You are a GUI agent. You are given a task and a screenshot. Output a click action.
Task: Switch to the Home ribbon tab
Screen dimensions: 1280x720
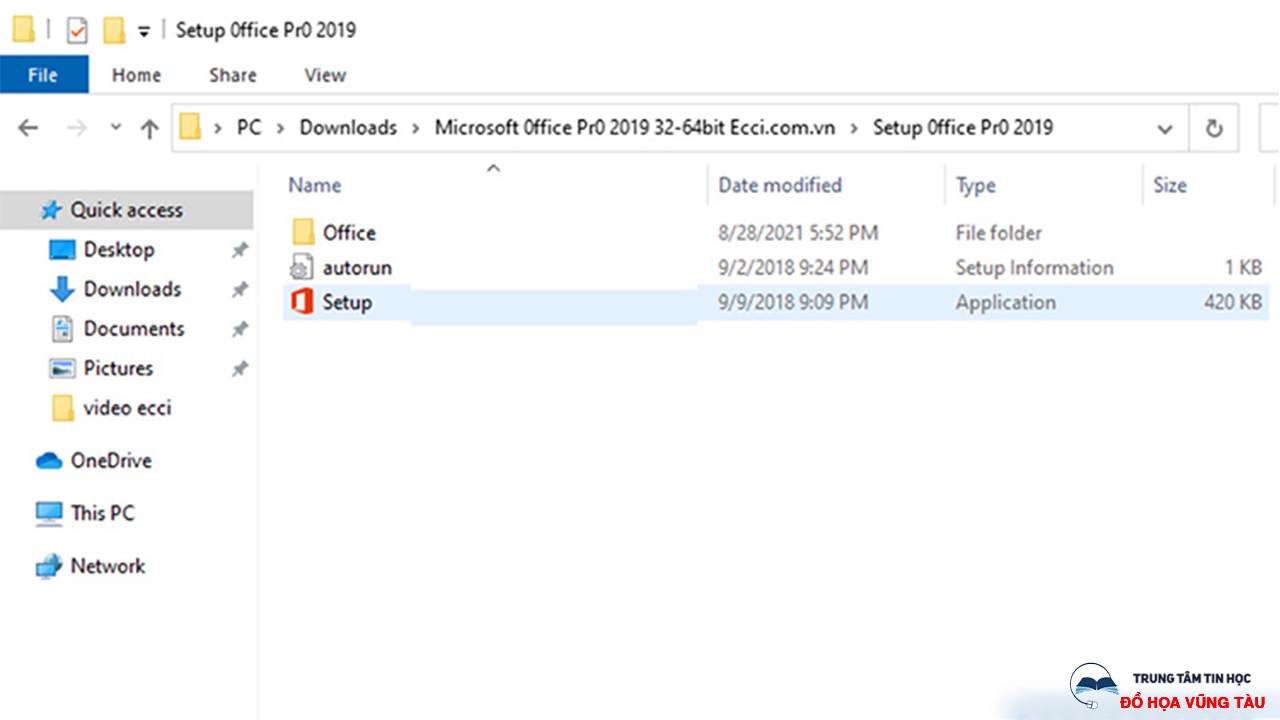(x=136, y=75)
